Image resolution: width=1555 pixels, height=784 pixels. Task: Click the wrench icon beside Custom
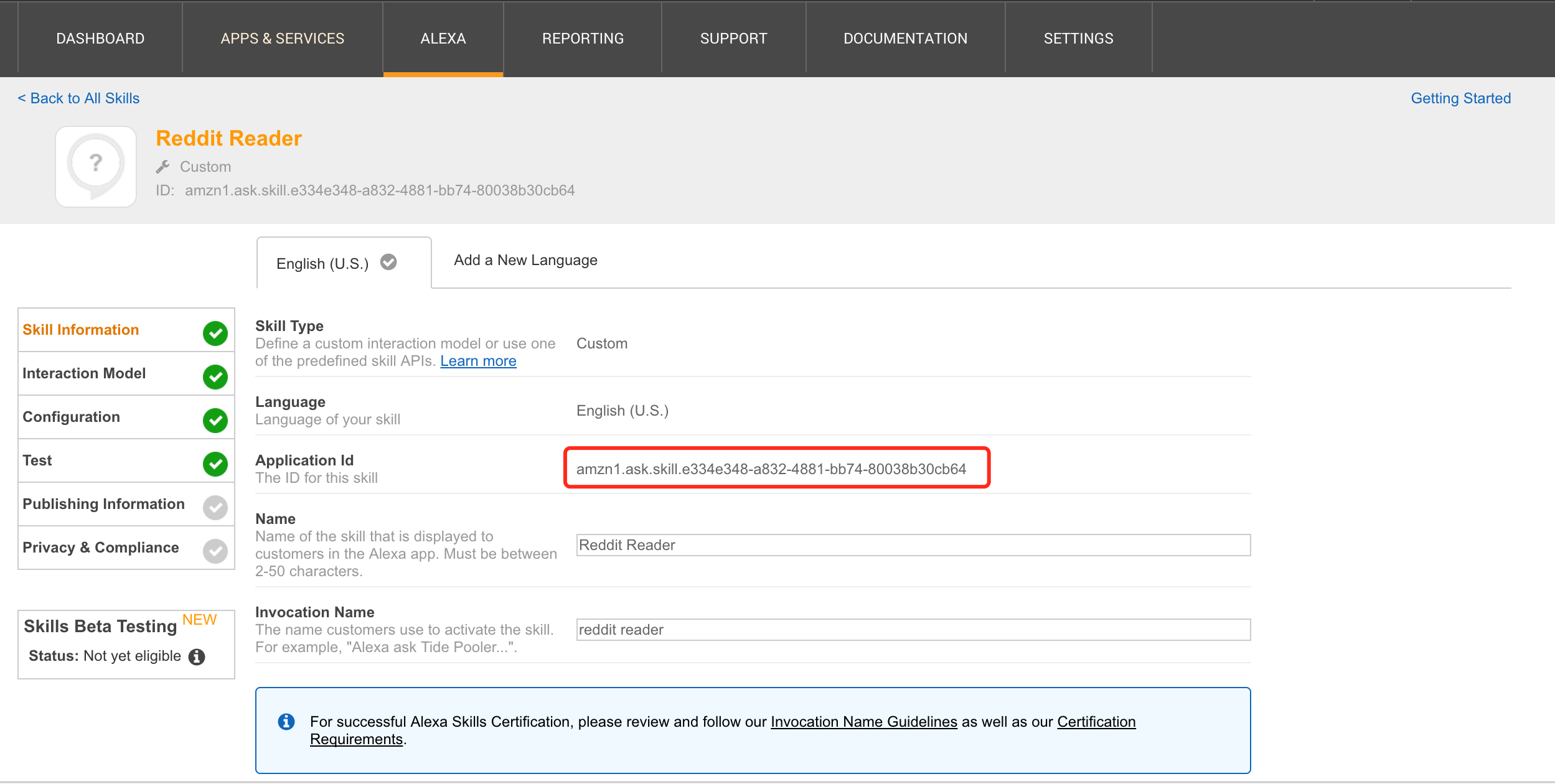(x=163, y=167)
